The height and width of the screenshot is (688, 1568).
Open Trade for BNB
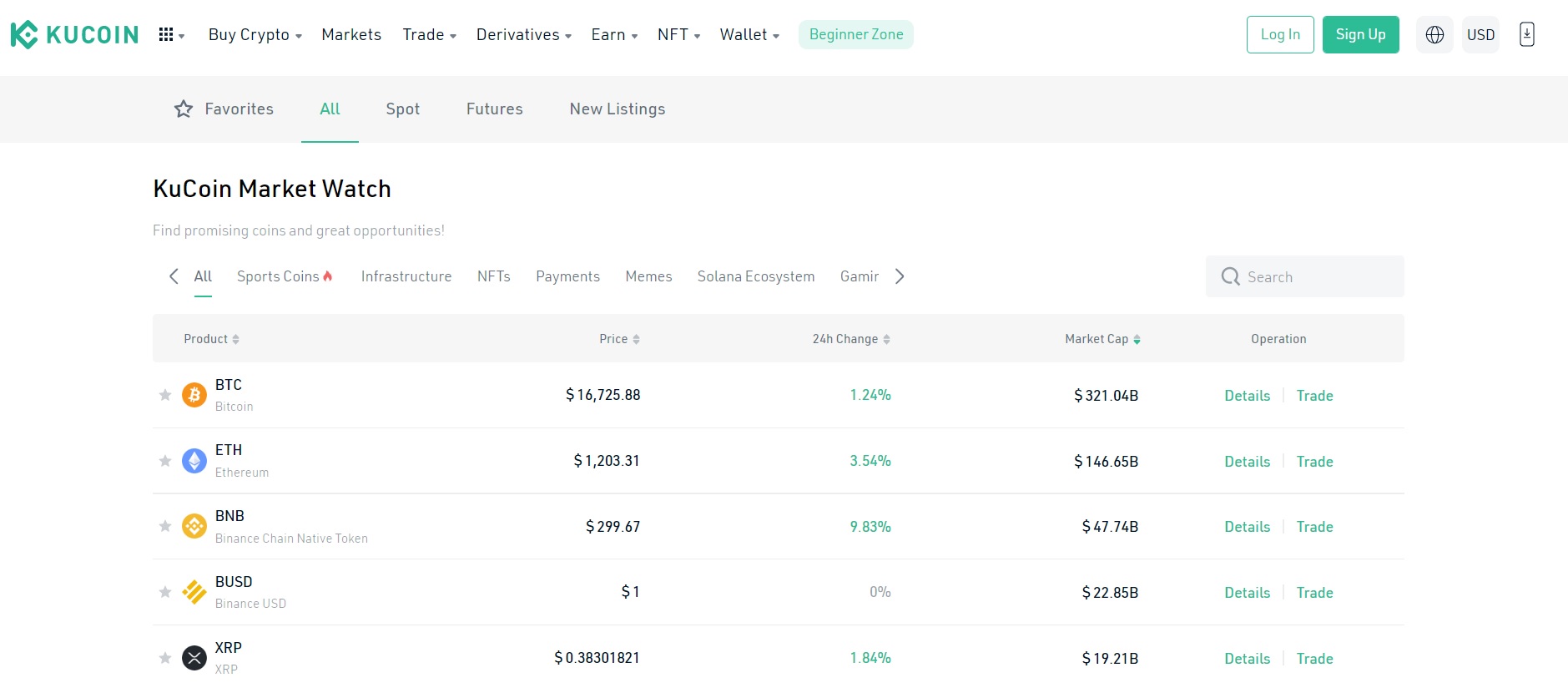(x=1314, y=527)
